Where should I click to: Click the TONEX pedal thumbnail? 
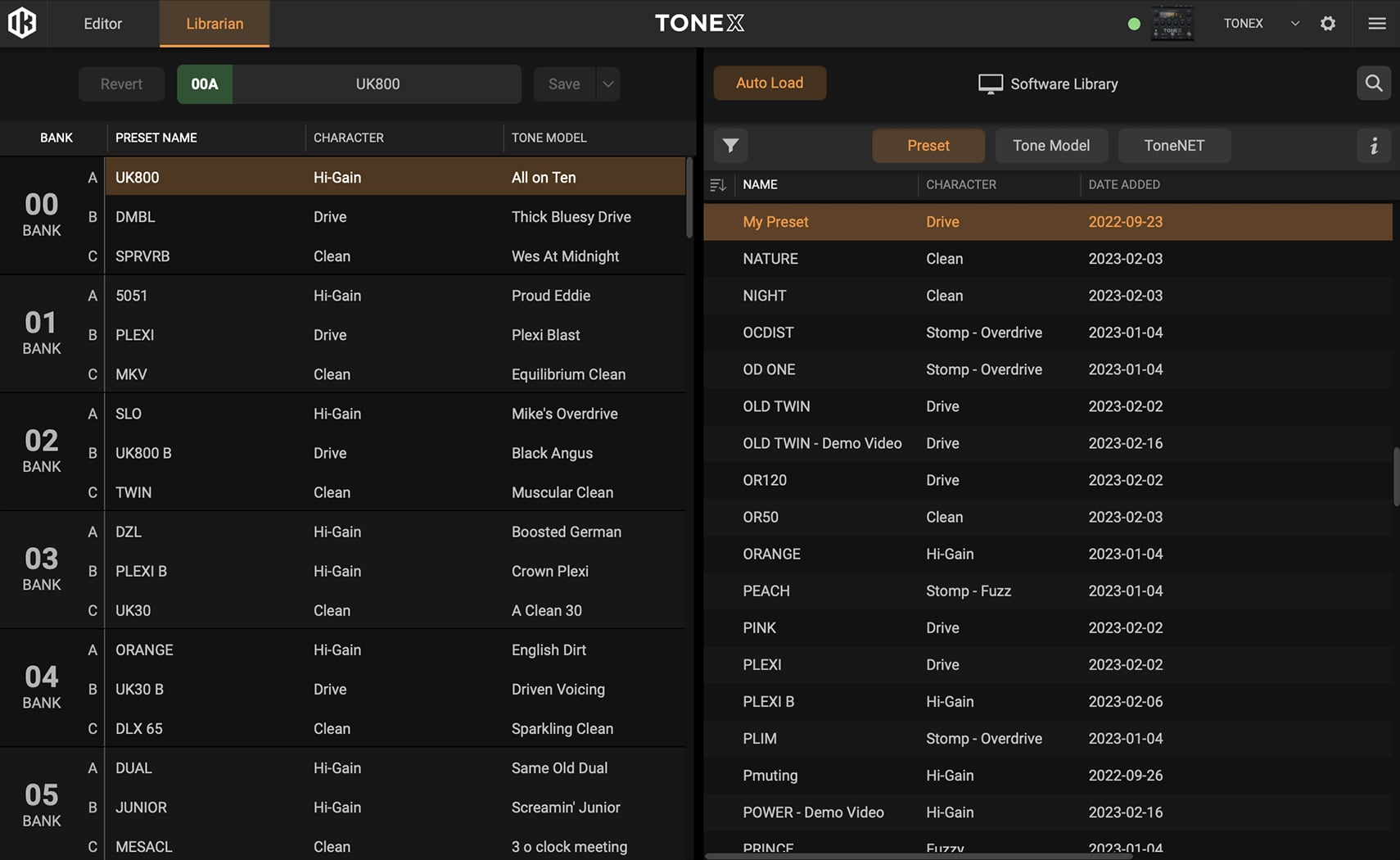pos(1172,24)
